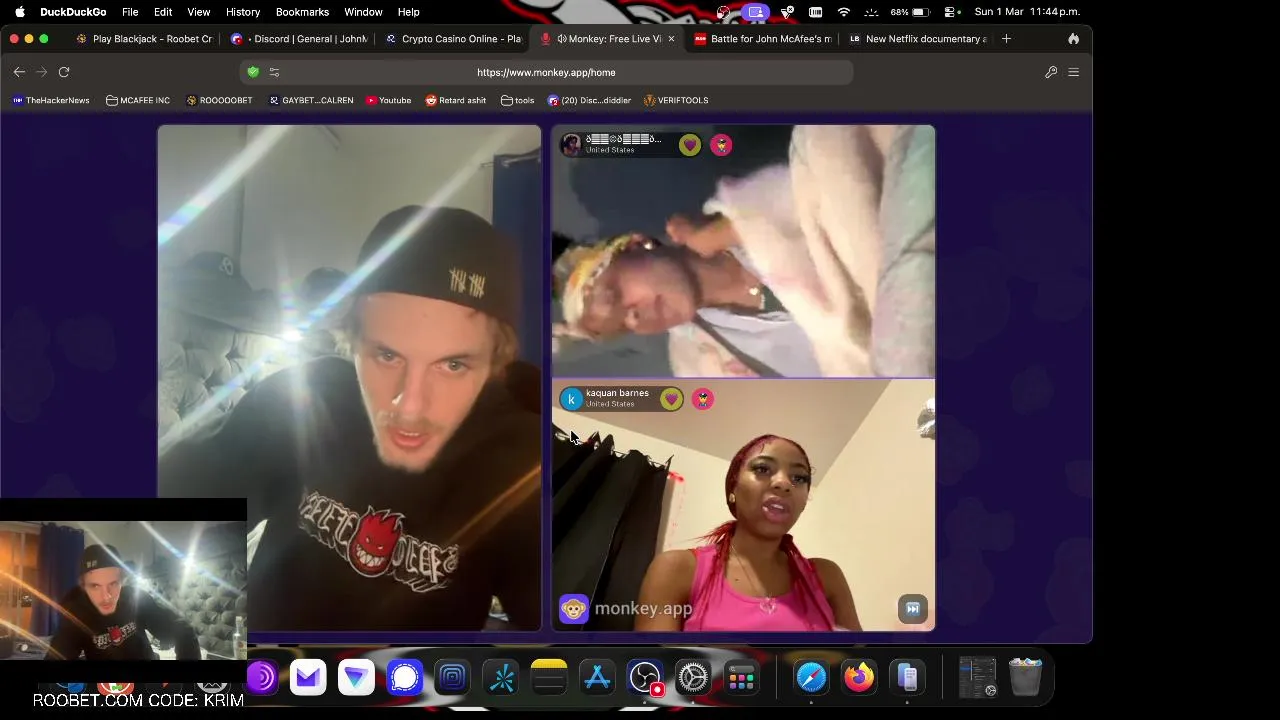The image size is (1280, 720).
Task: Reload the monkey.app page
Action: (64, 72)
